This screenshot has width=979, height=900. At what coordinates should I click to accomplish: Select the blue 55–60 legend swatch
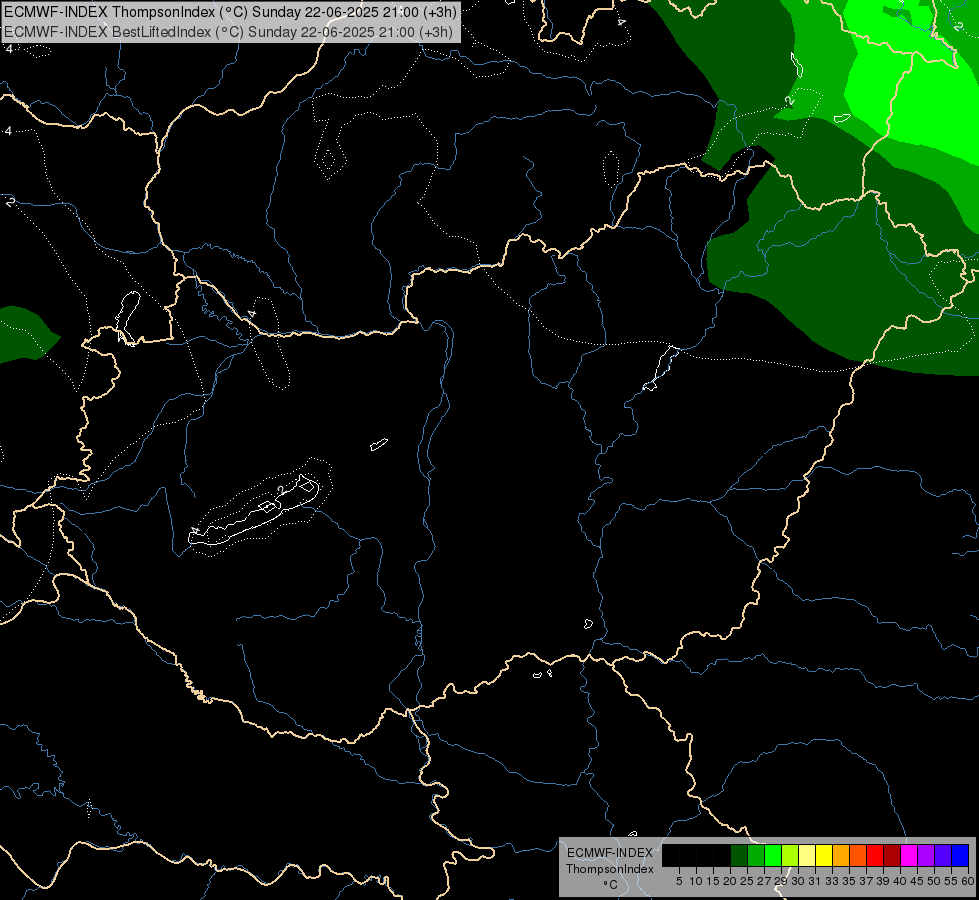pos(960,855)
